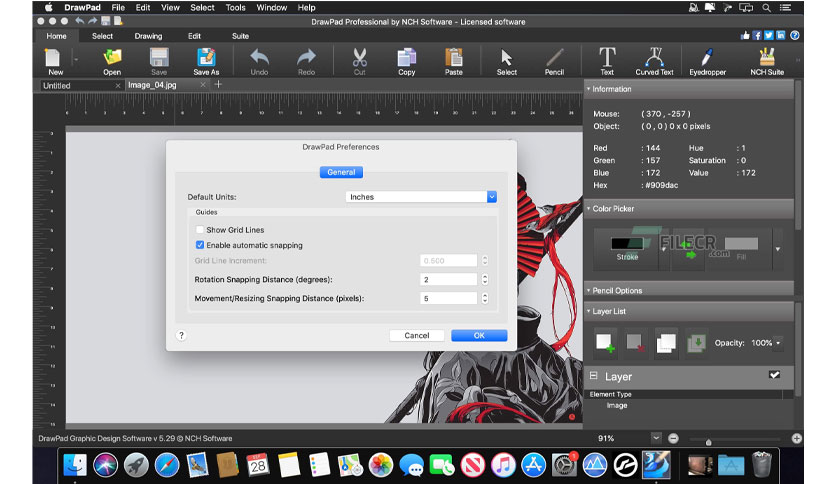Viewport: 836px width, 484px height.
Task: Click the Movement/Resizing Snapping Distance field
Action: point(448,299)
